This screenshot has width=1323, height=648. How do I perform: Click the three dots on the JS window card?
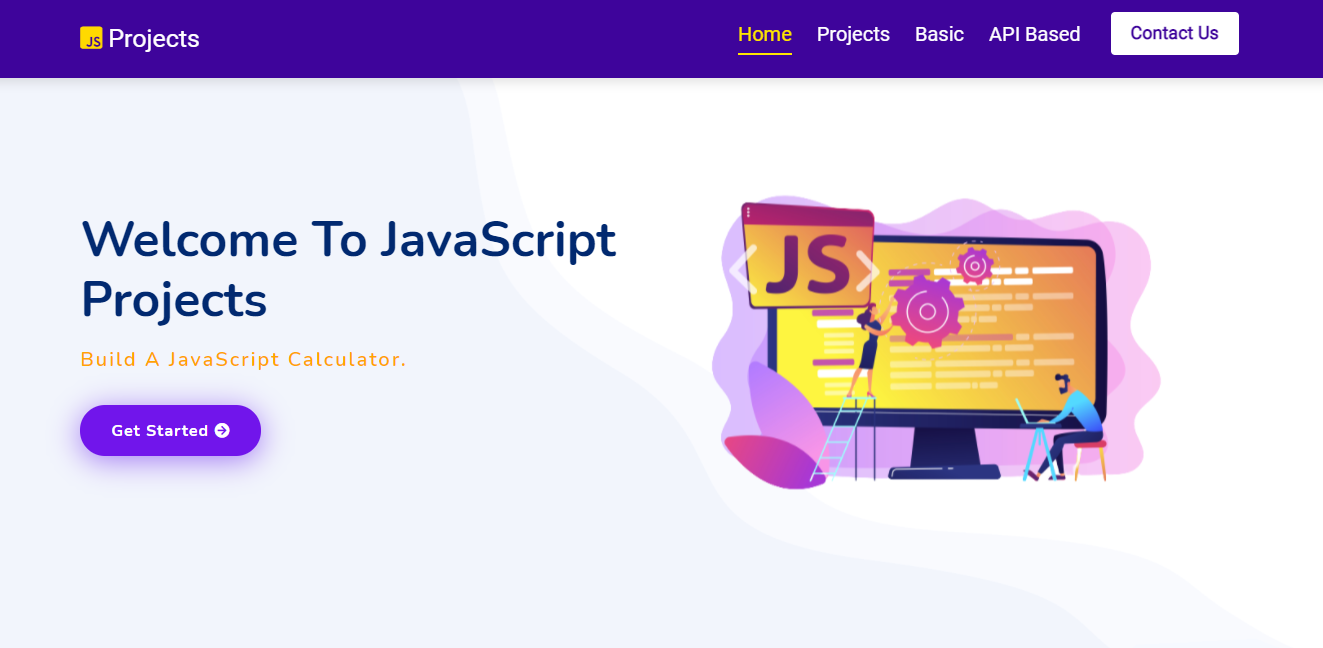tap(748, 212)
